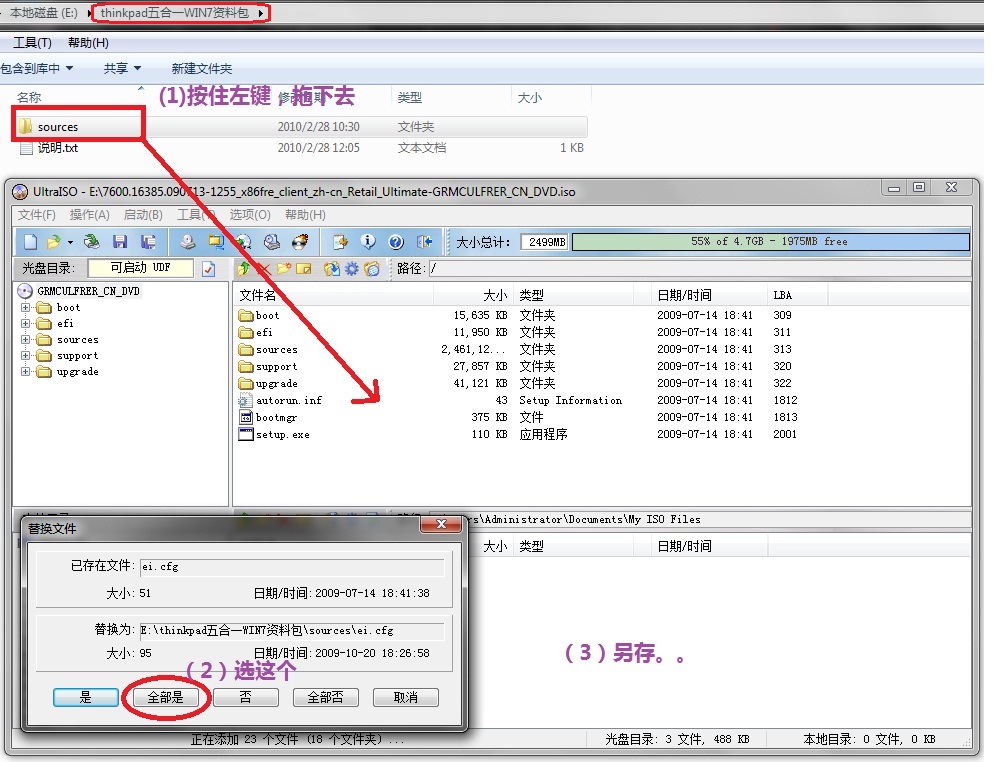Open the 共享 dropdown in Explorer
This screenshot has width=1008, height=762.
pos(122,69)
